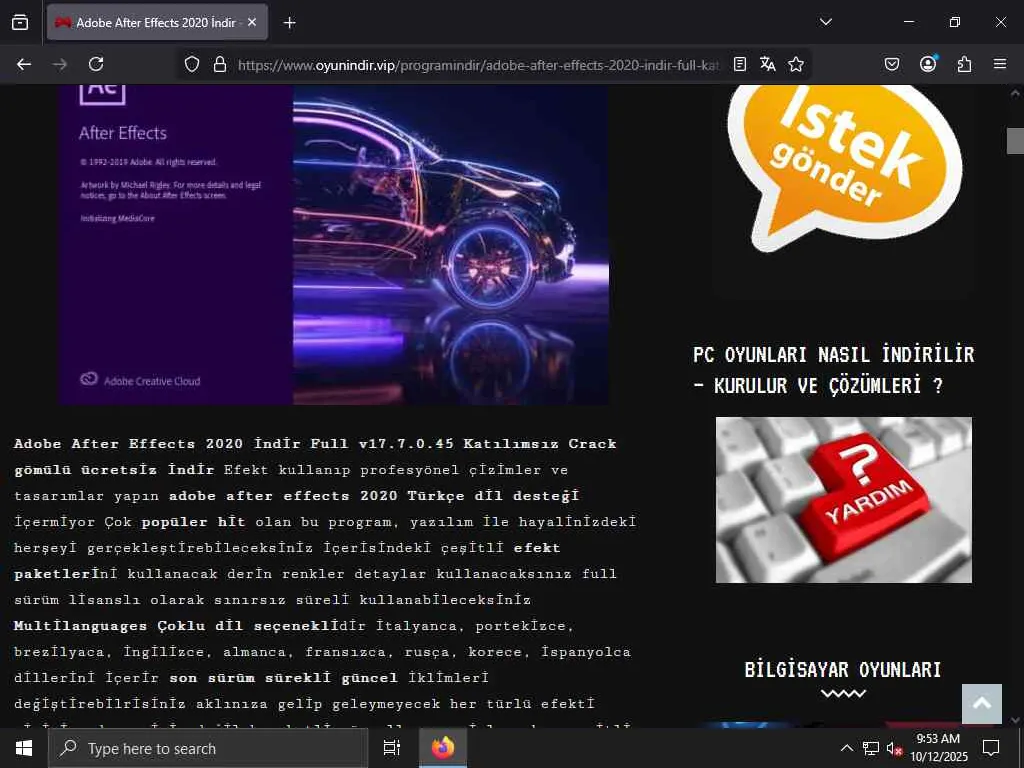
Task: Close the Adobe After Effects 2020 tab
Action: pos(252,22)
